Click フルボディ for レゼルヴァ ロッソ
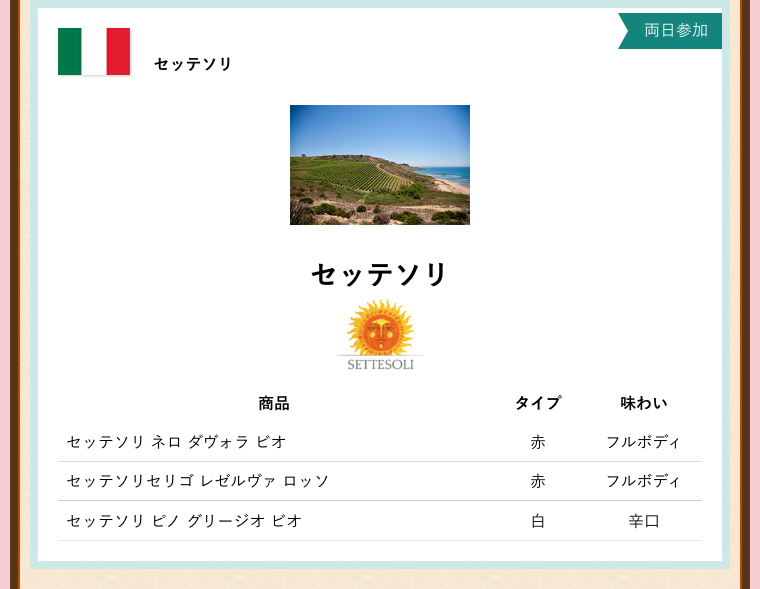The width and height of the screenshot is (760, 589). 644,481
